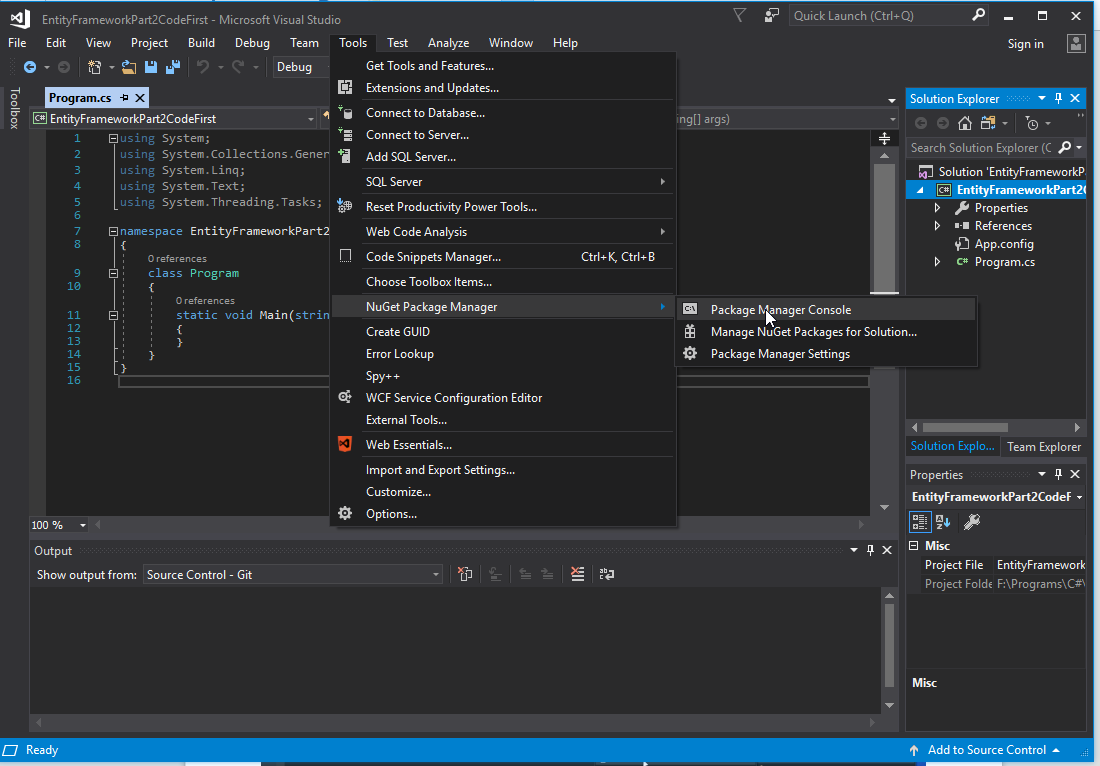Sort properties alphabetically in Properties panel

pos(941,521)
